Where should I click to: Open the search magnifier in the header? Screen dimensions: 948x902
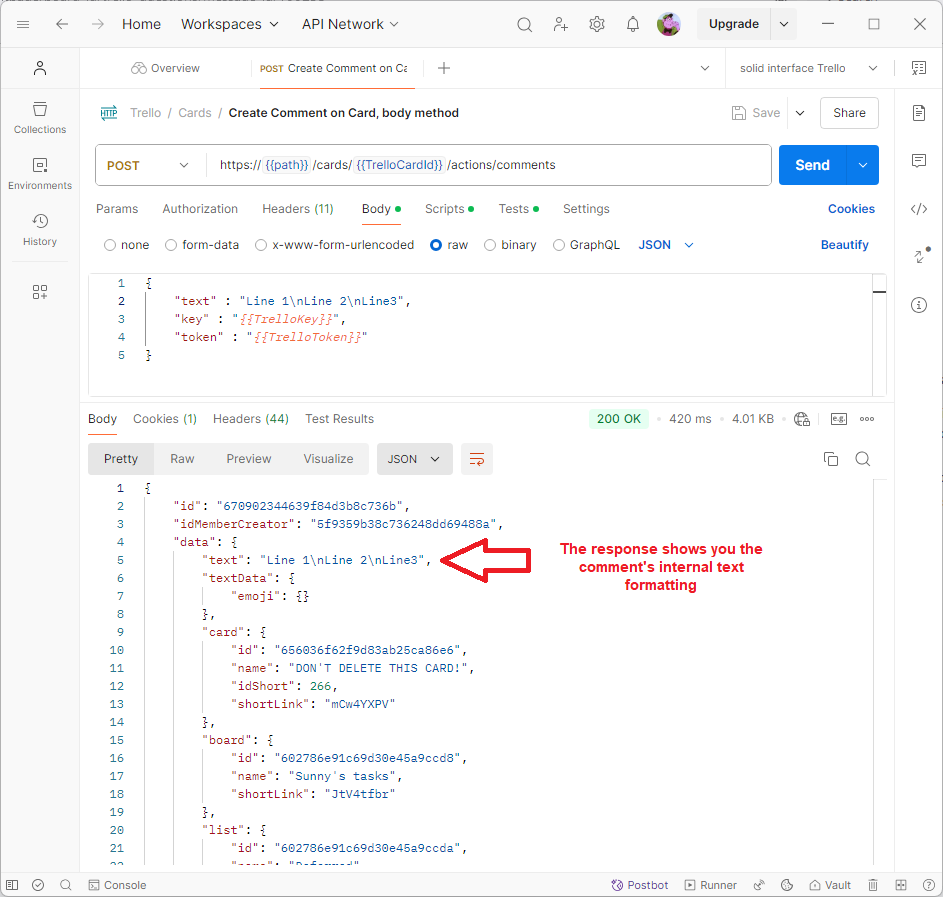point(527,25)
